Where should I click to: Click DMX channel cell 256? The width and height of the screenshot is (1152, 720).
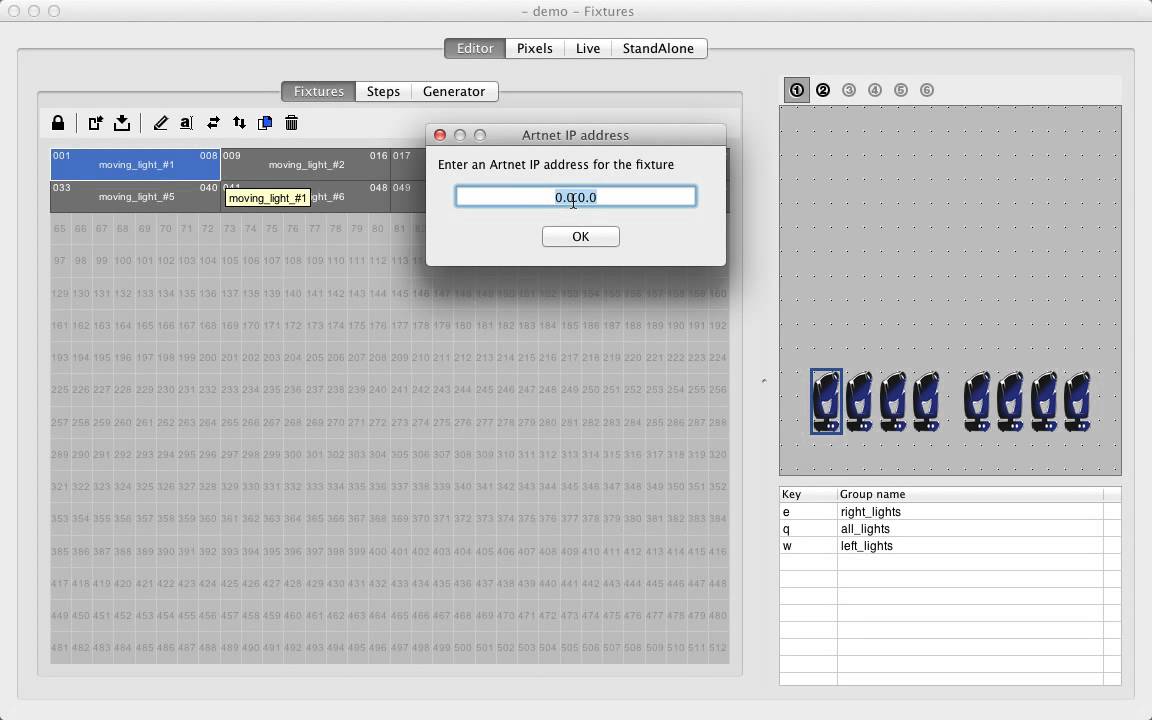point(718,389)
